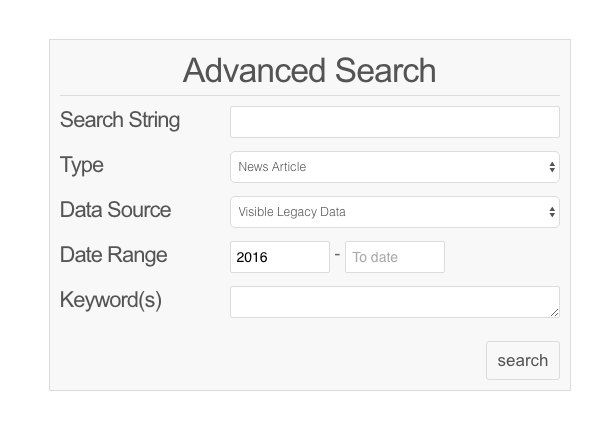Click the Search String text field

[394, 122]
